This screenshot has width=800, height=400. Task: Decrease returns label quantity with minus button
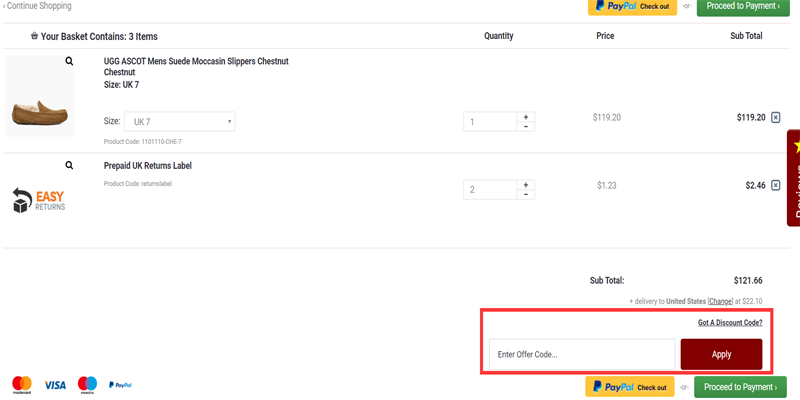point(526,195)
